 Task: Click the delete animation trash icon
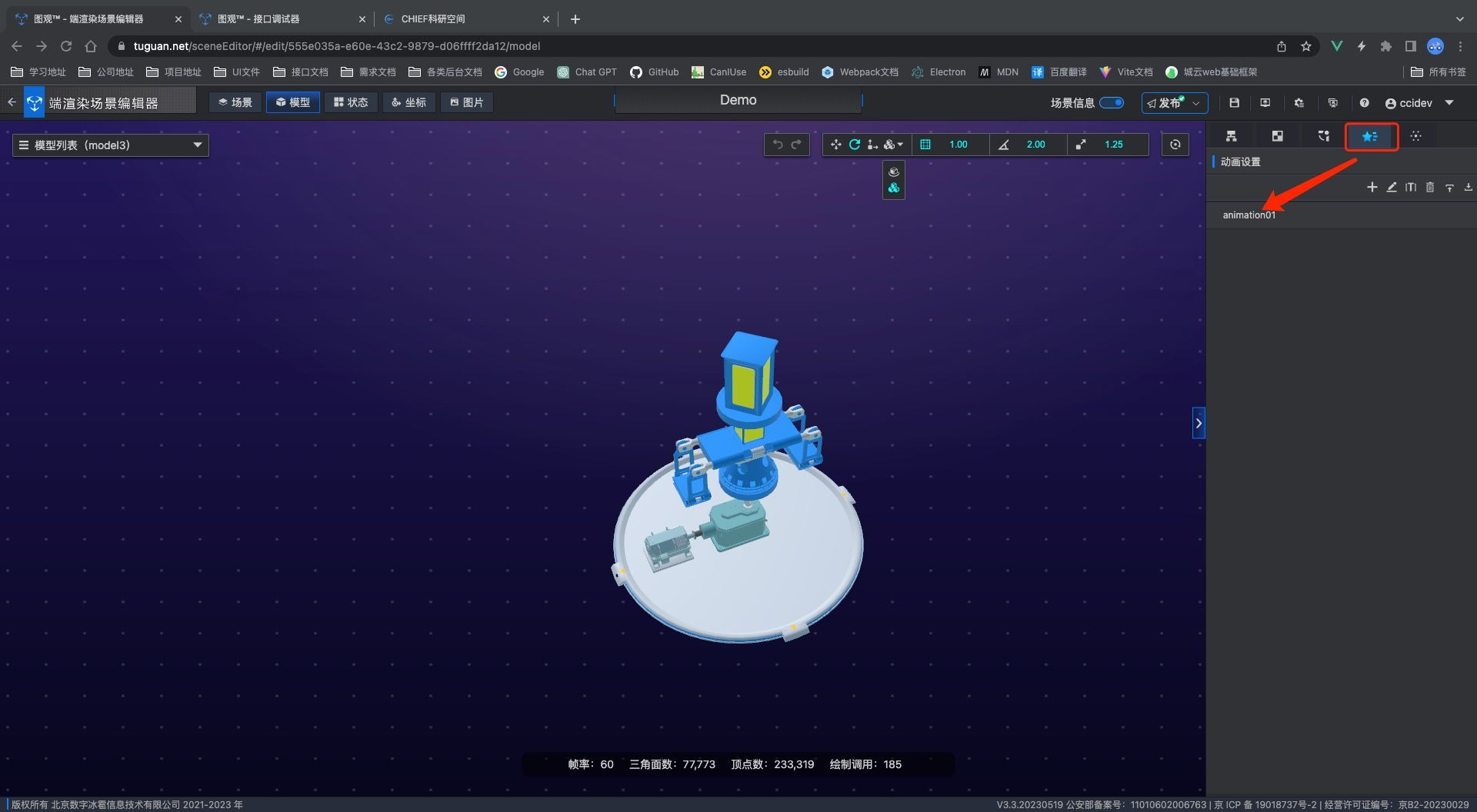click(x=1429, y=188)
